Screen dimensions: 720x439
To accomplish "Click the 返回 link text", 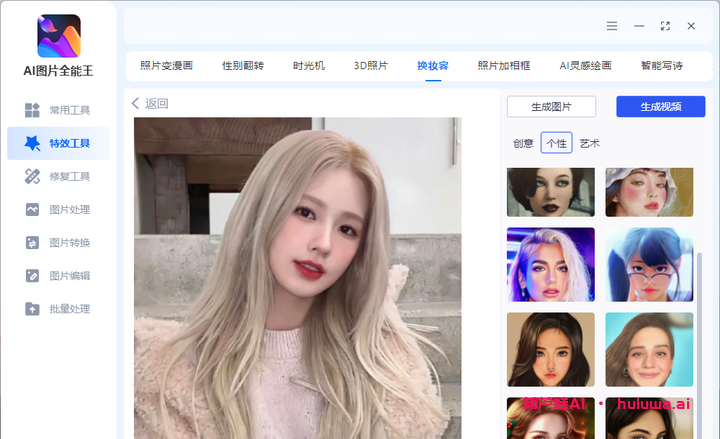I will coord(157,103).
